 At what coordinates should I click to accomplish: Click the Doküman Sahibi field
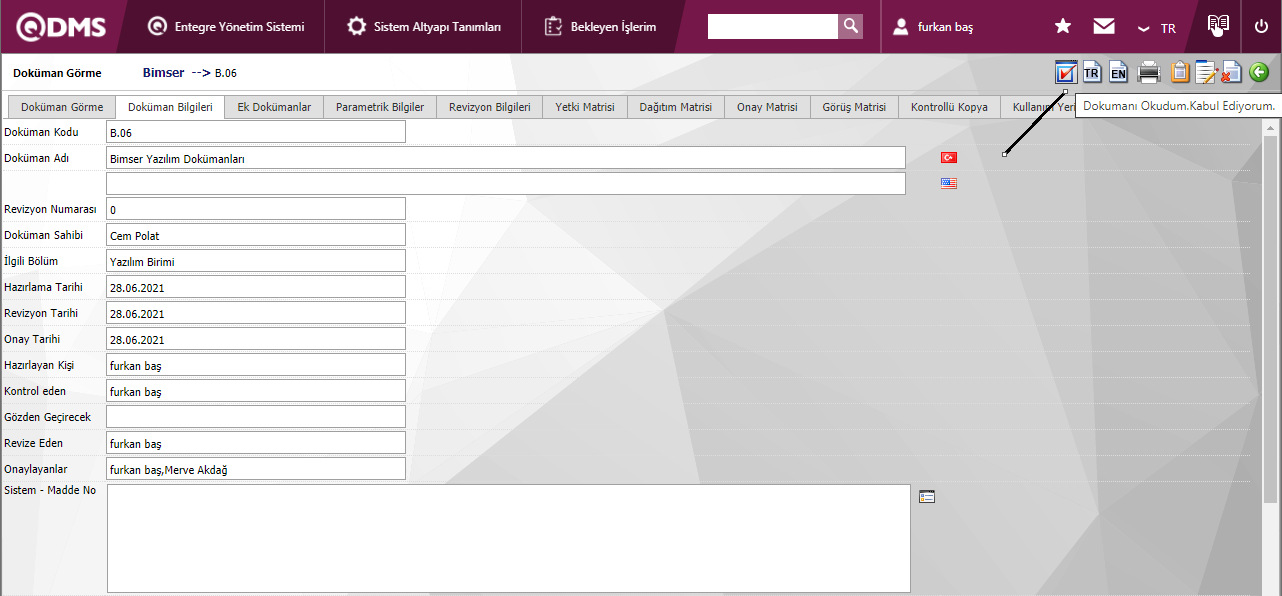[x=256, y=235]
